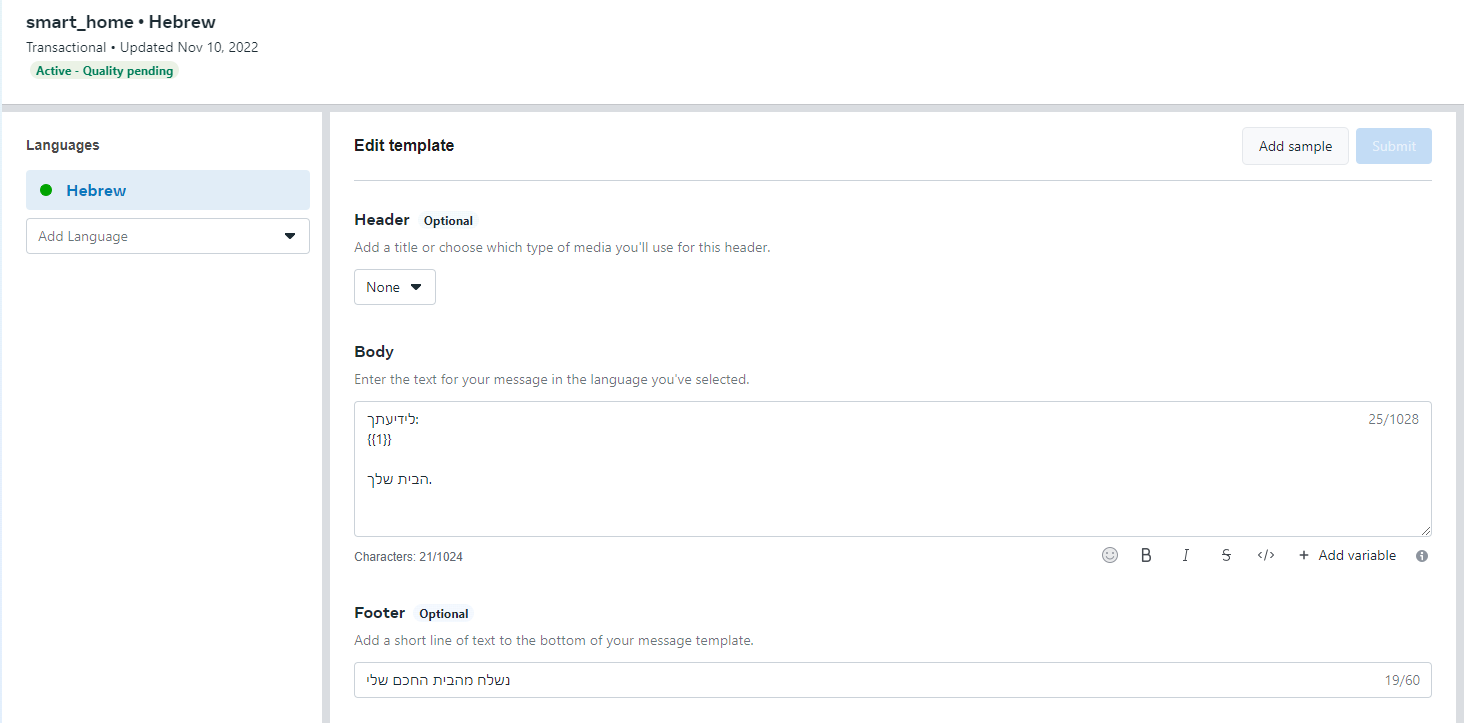Apply italic formatting to the body
This screenshot has height=723, width=1464.
coord(1186,554)
